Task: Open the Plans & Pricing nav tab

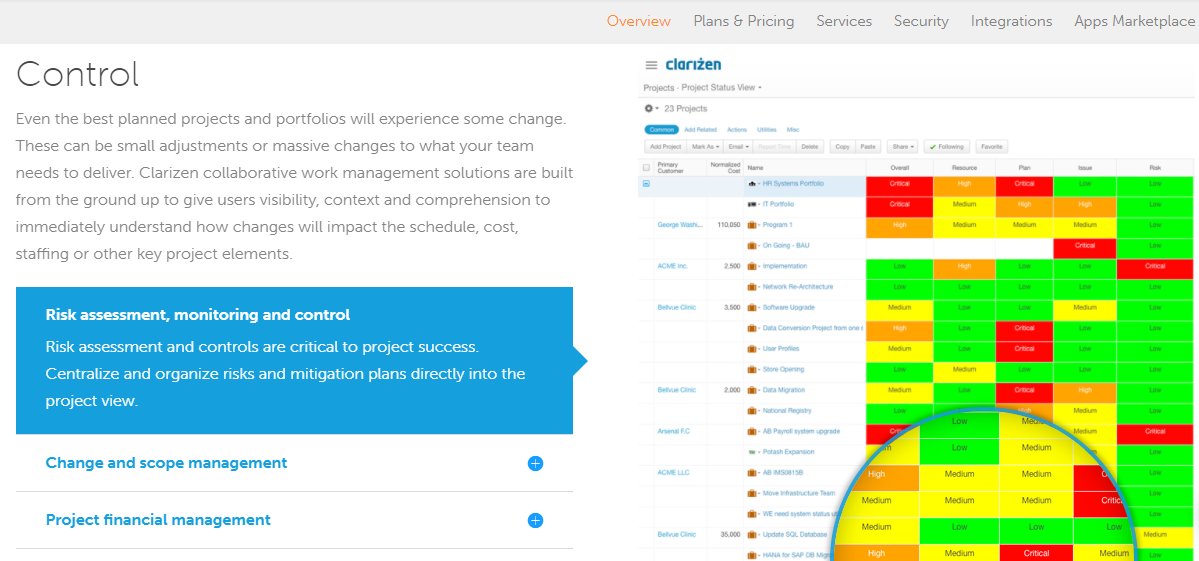Action: point(743,21)
